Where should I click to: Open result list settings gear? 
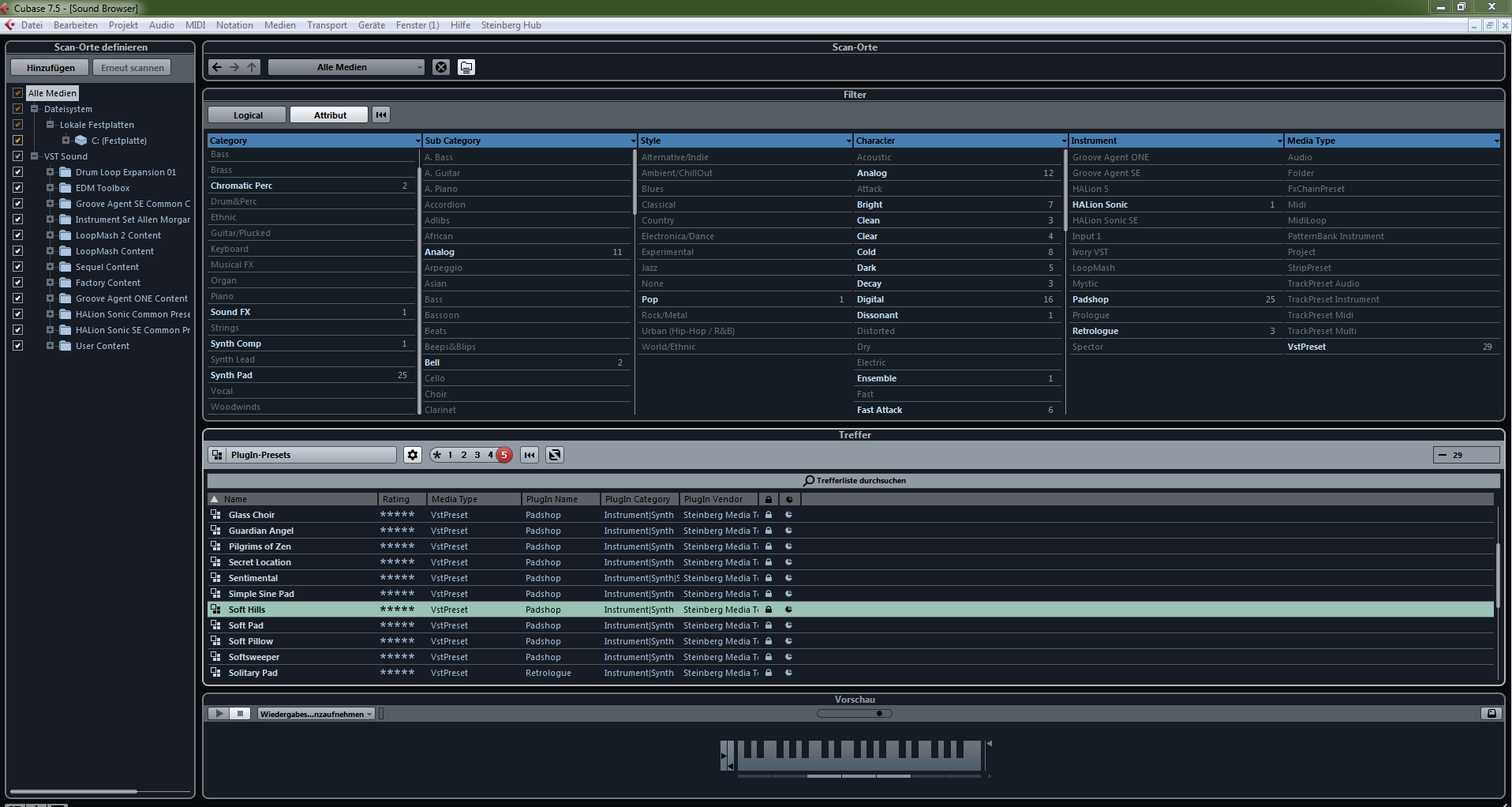coord(413,455)
